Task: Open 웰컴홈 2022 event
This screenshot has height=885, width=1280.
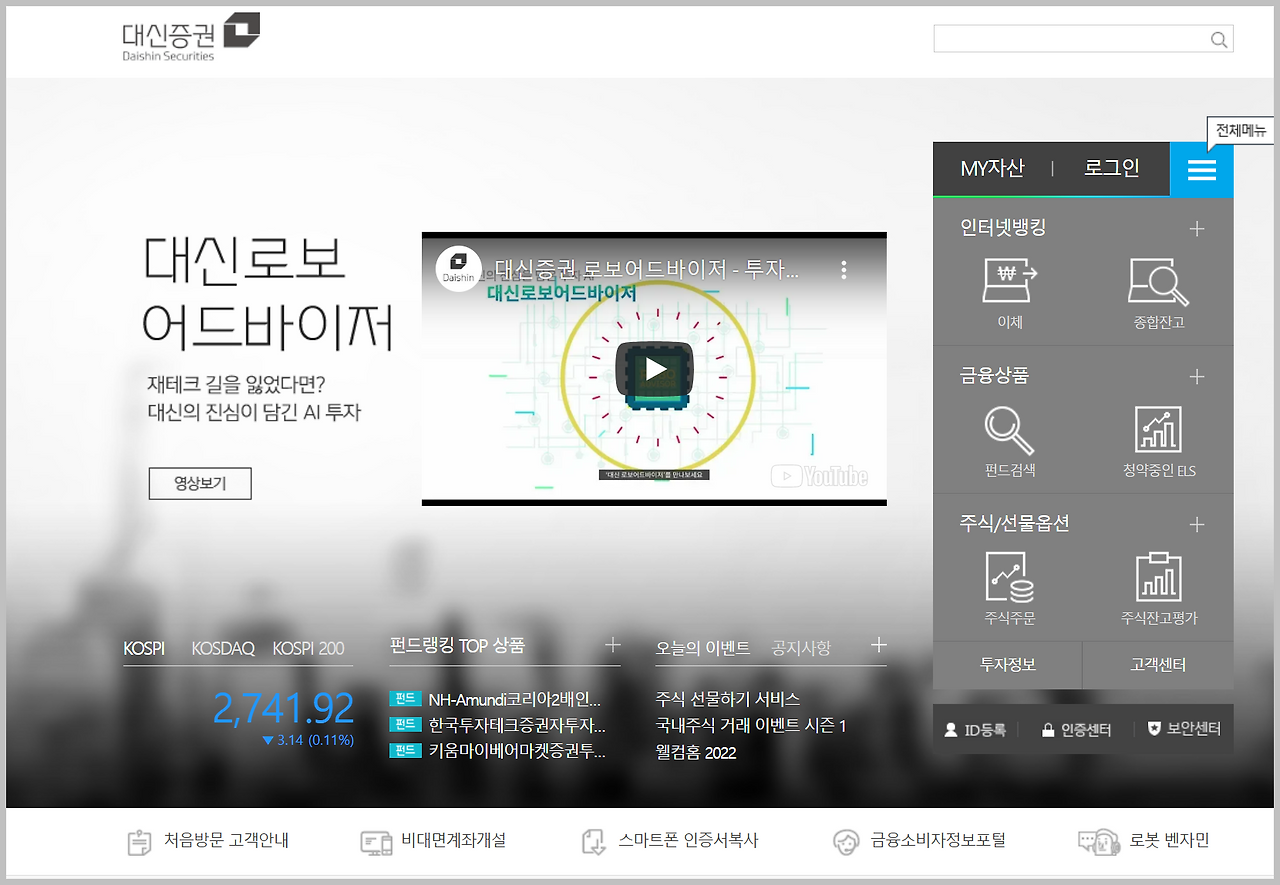Action: 696,753
